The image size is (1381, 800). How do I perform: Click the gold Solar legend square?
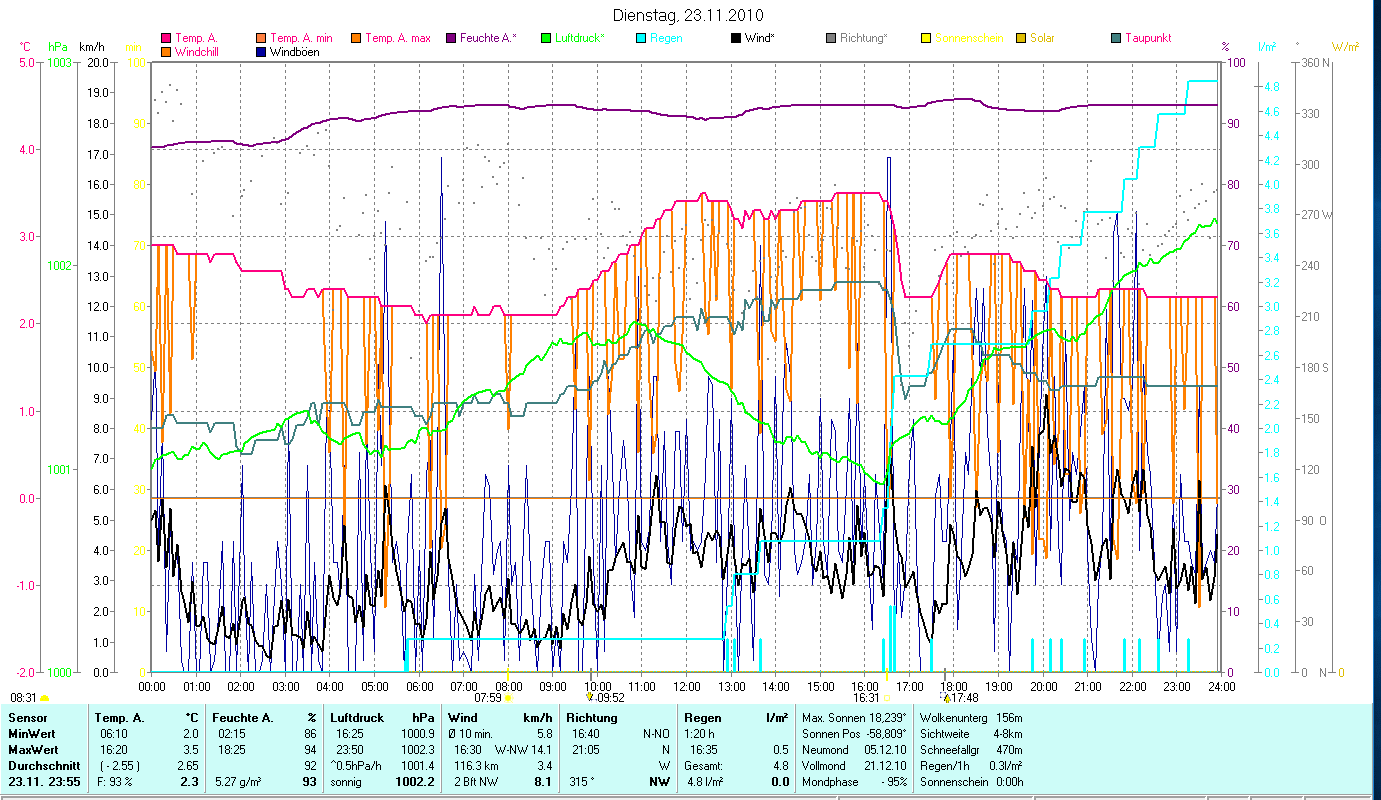(x=1021, y=38)
